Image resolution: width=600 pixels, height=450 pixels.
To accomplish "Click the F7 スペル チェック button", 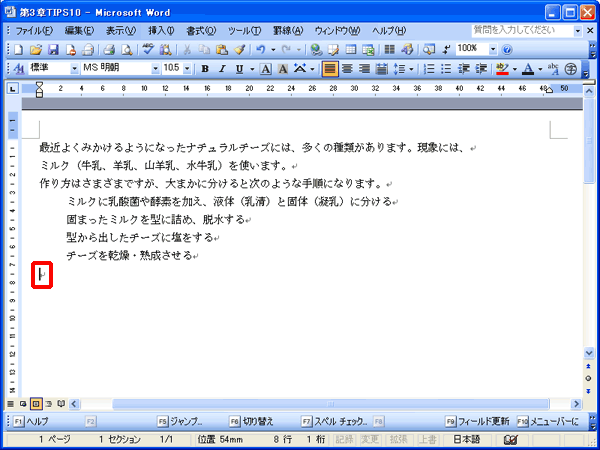I will (x=334, y=422).
